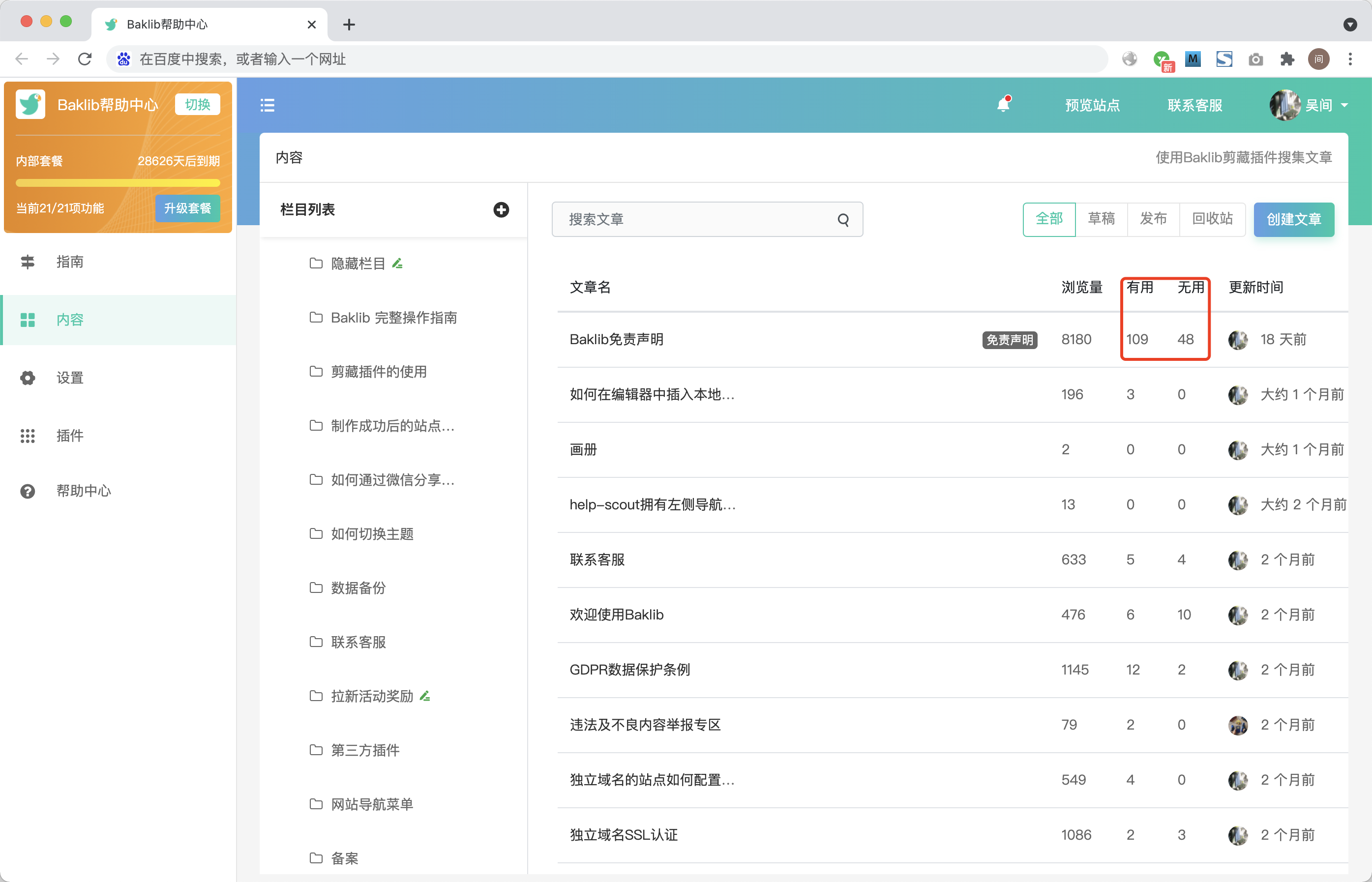Viewport: 1372px width, 882px height.
Task: Open the browser three-dot menu
Action: click(x=1350, y=59)
